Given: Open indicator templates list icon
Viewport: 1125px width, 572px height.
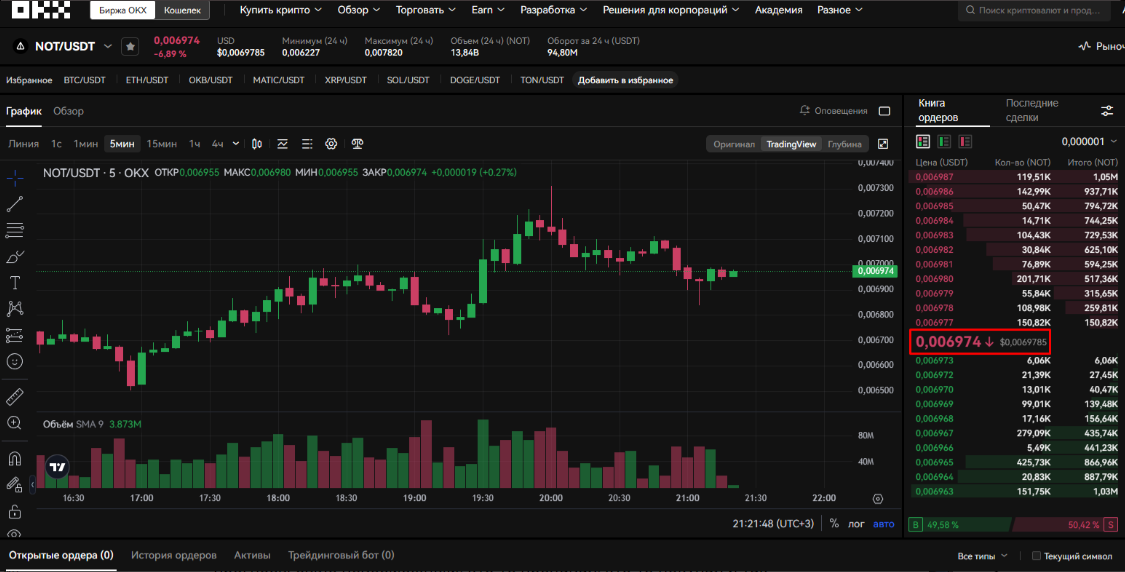Looking at the screenshot, I should [x=307, y=144].
